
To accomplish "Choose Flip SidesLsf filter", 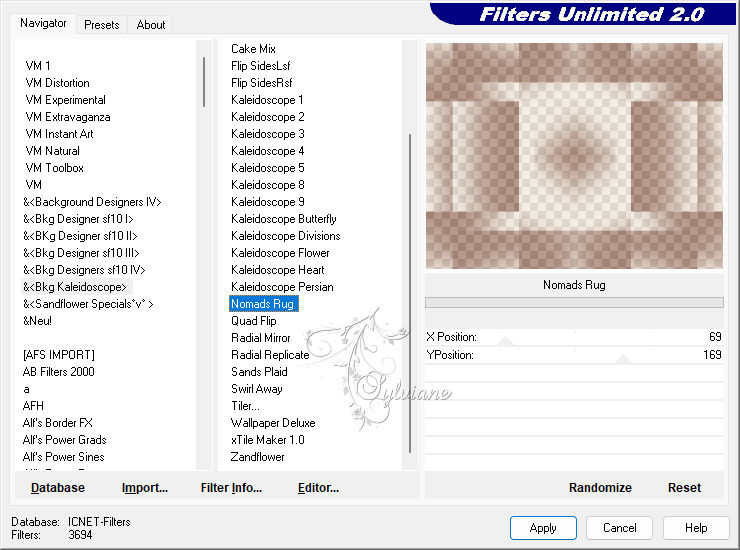I will tap(261, 66).
